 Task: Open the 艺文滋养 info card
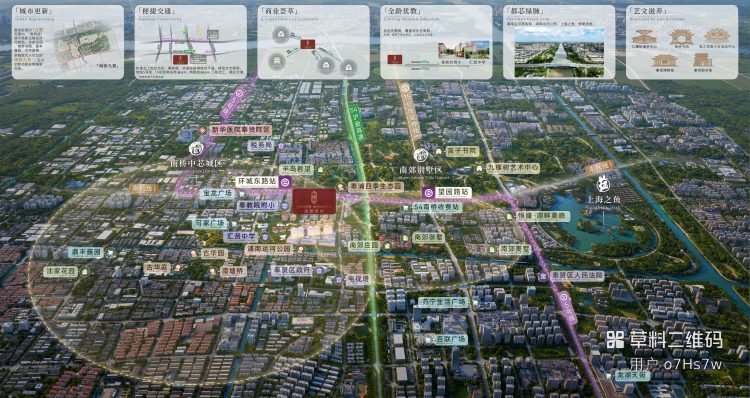pyautogui.click(x=682, y=42)
